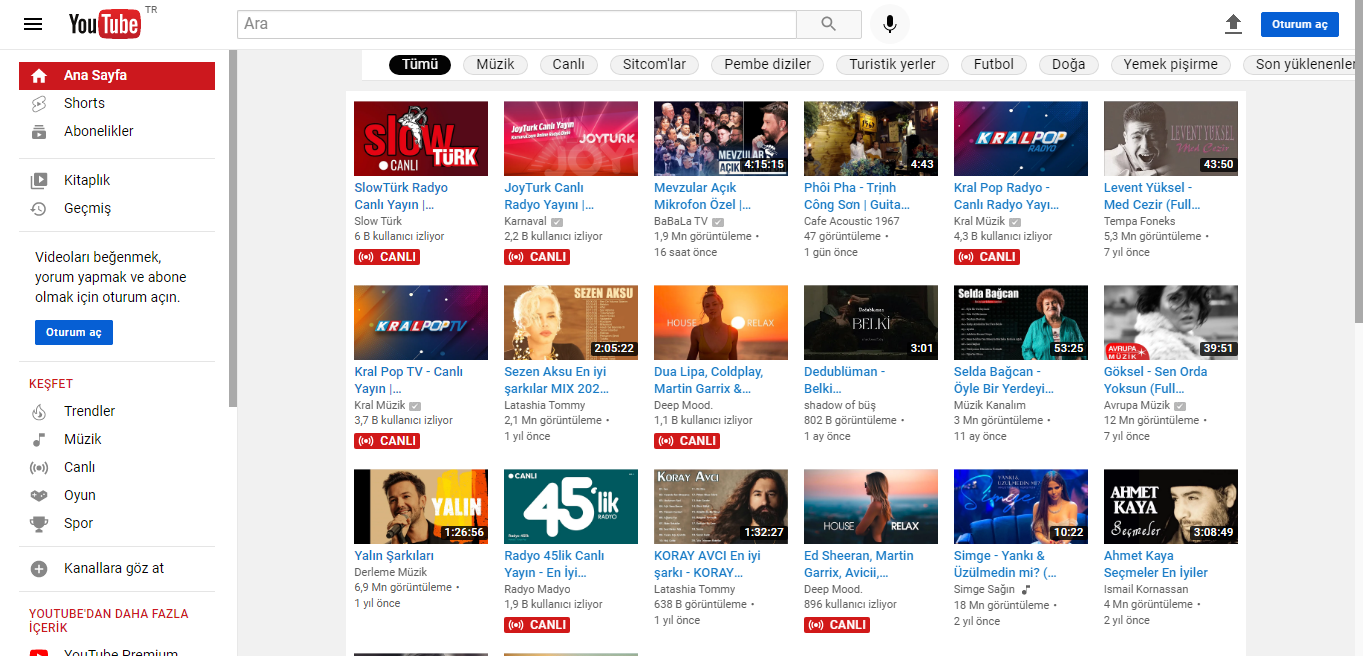The height and width of the screenshot is (656, 1363).
Task: Click the Shorts icon in sidebar
Action: coord(39,103)
